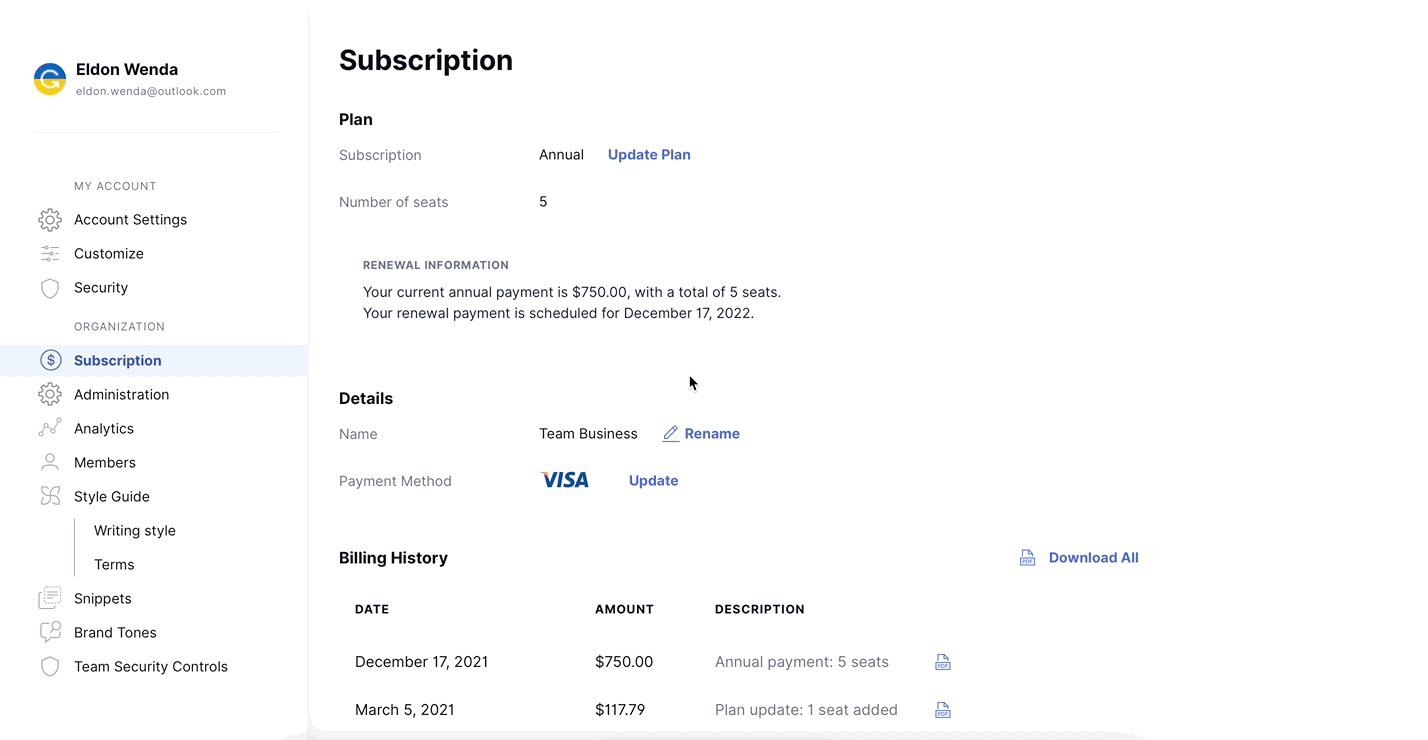Download PDF for December 17, 2021 invoice
The image size is (1428, 740).
(942, 662)
